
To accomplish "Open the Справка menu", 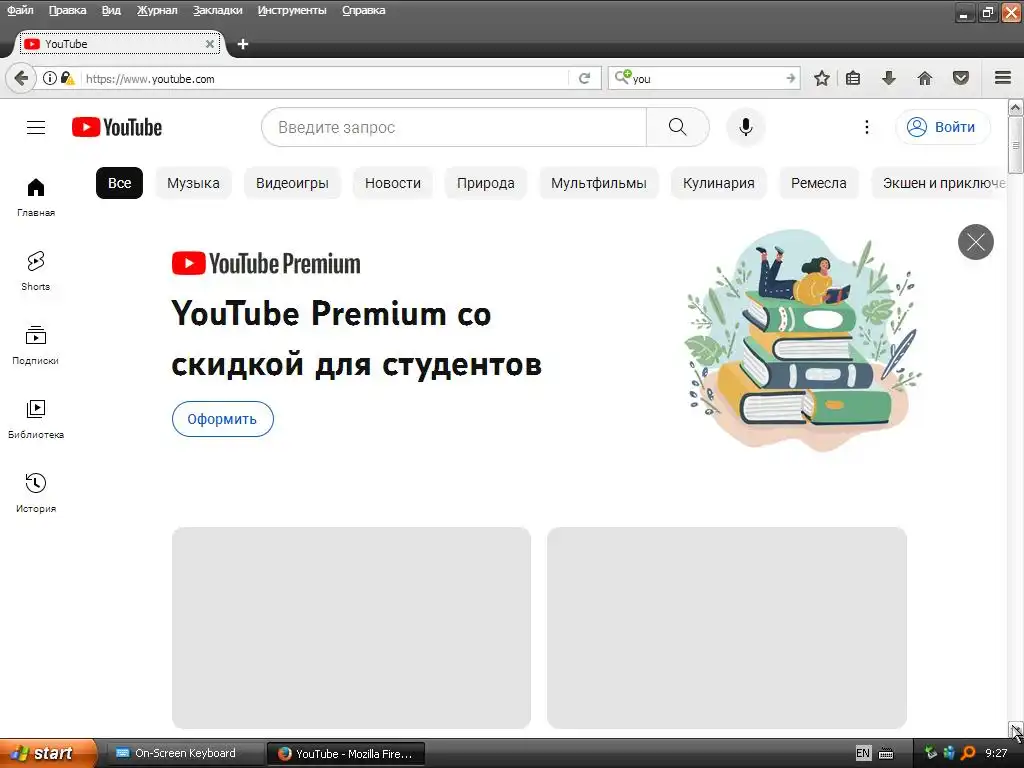I will click(364, 10).
